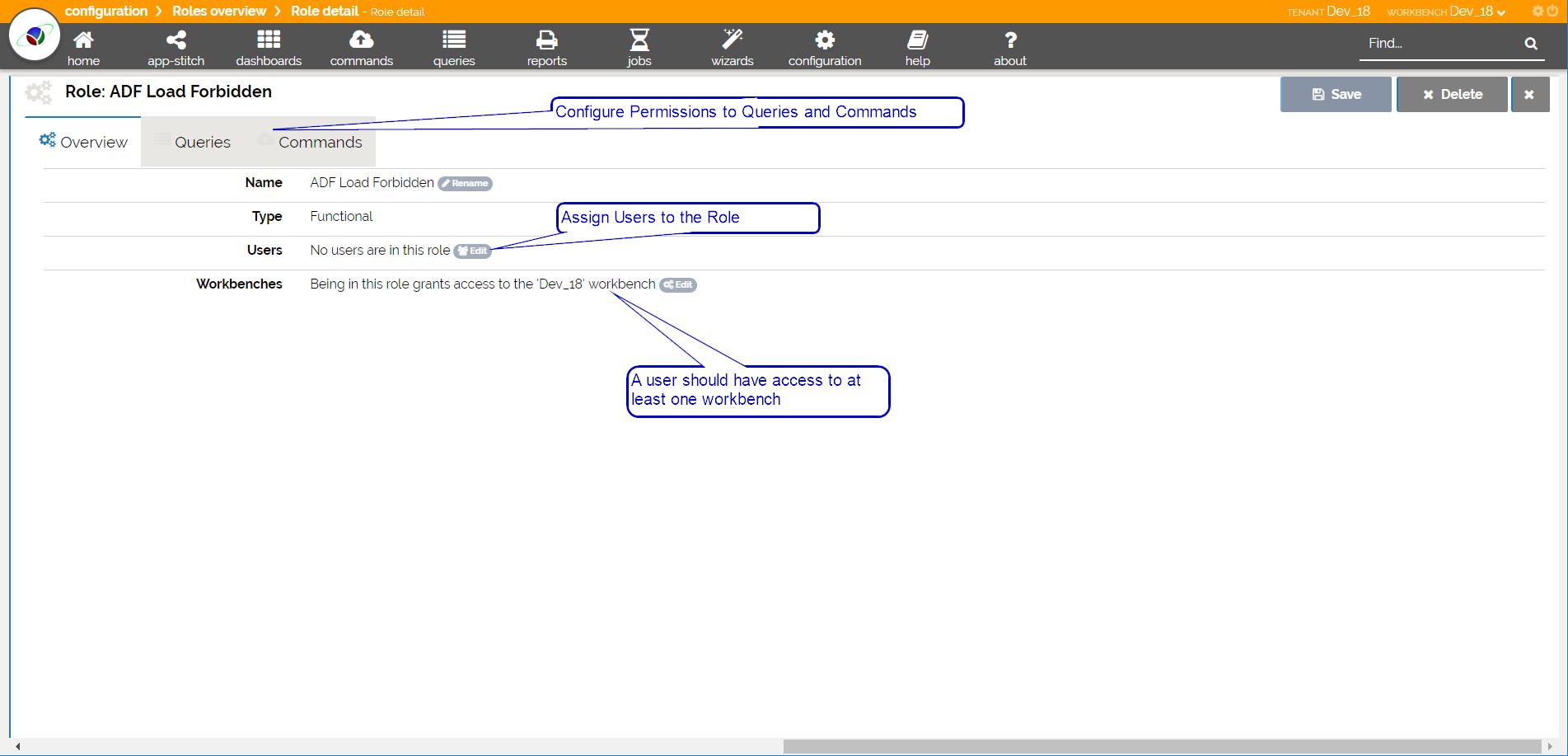Click the search magnifier icon
1568x756 pixels.
click(x=1530, y=44)
